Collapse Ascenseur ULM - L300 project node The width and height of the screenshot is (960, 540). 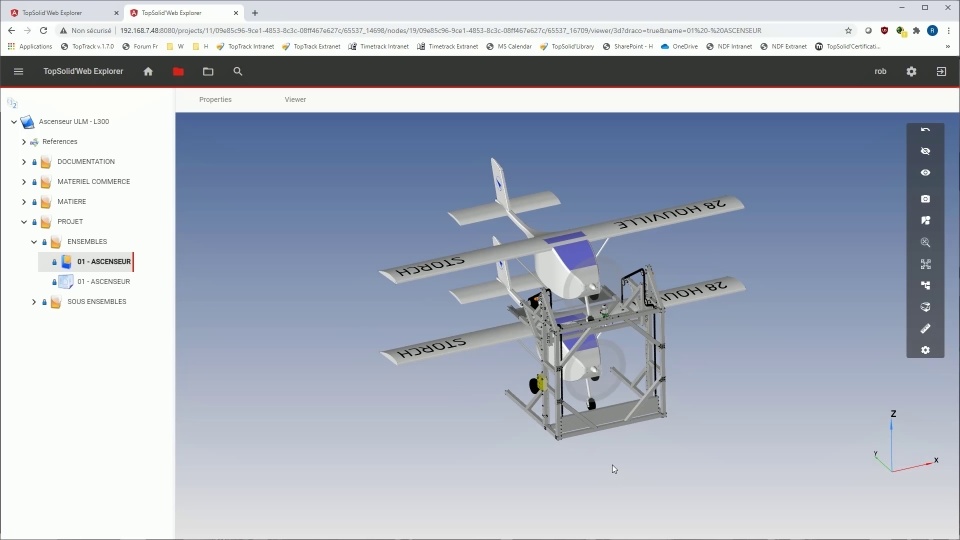pos(13,122)
